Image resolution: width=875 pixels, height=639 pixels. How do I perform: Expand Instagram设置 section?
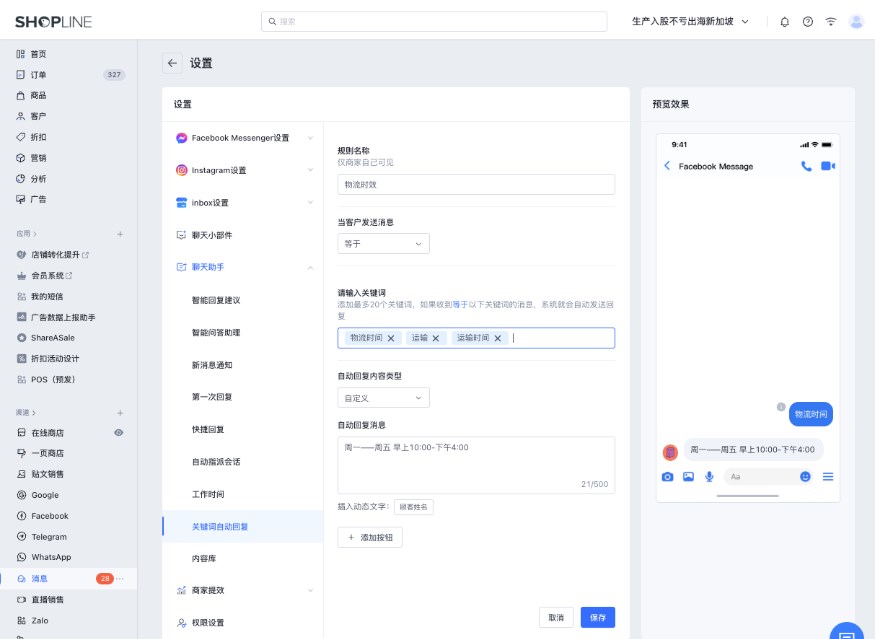click(x=310, y=170)
